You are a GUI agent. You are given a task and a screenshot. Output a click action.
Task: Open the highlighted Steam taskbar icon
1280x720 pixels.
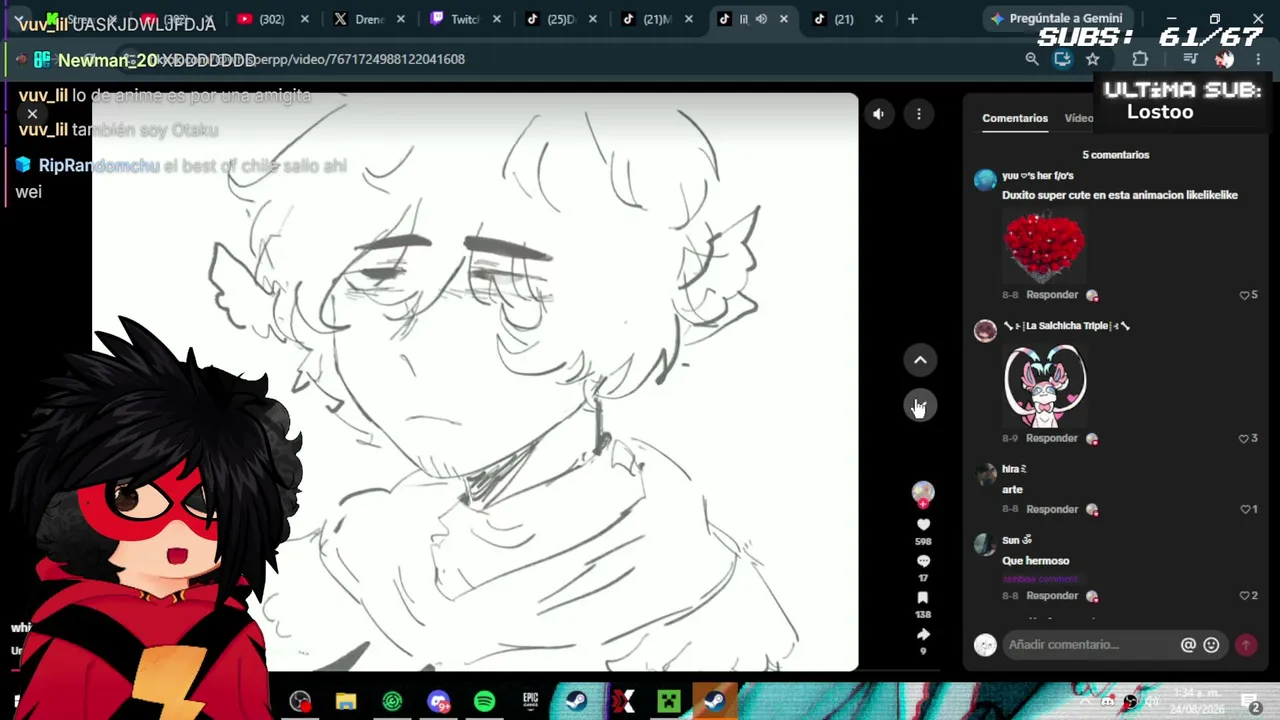(x=714, y=701)
